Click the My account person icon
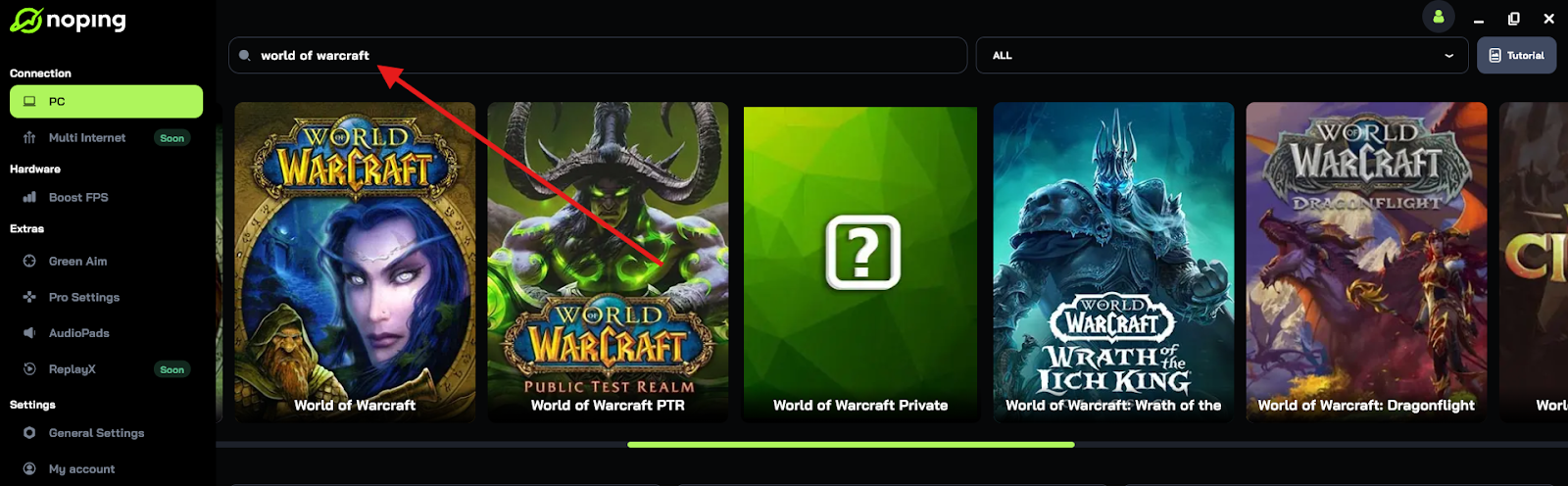 click(29, 469)
